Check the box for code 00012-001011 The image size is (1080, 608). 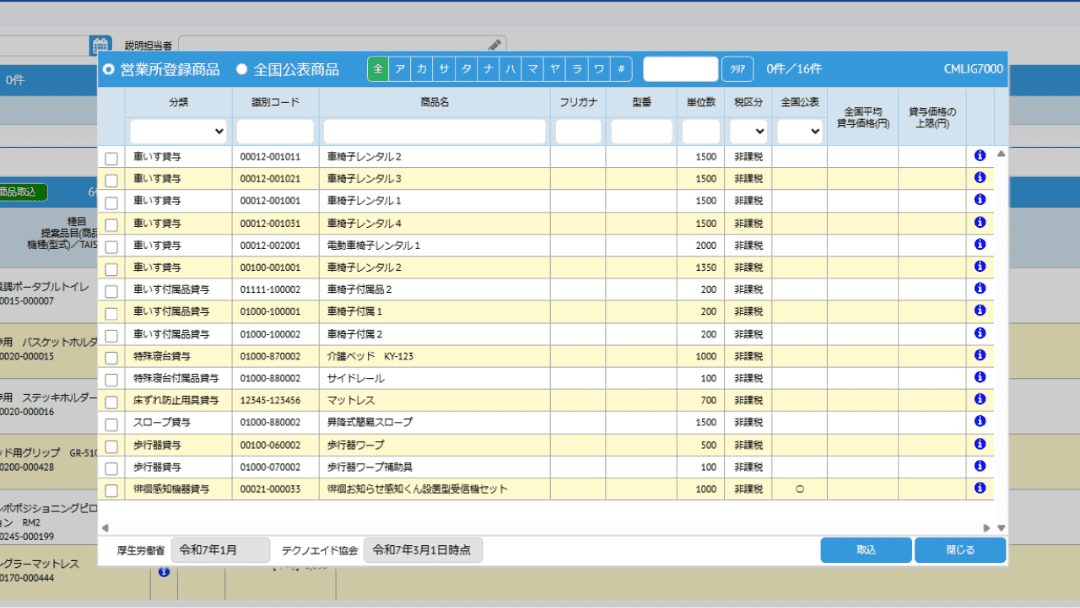[x=112, y=158]
